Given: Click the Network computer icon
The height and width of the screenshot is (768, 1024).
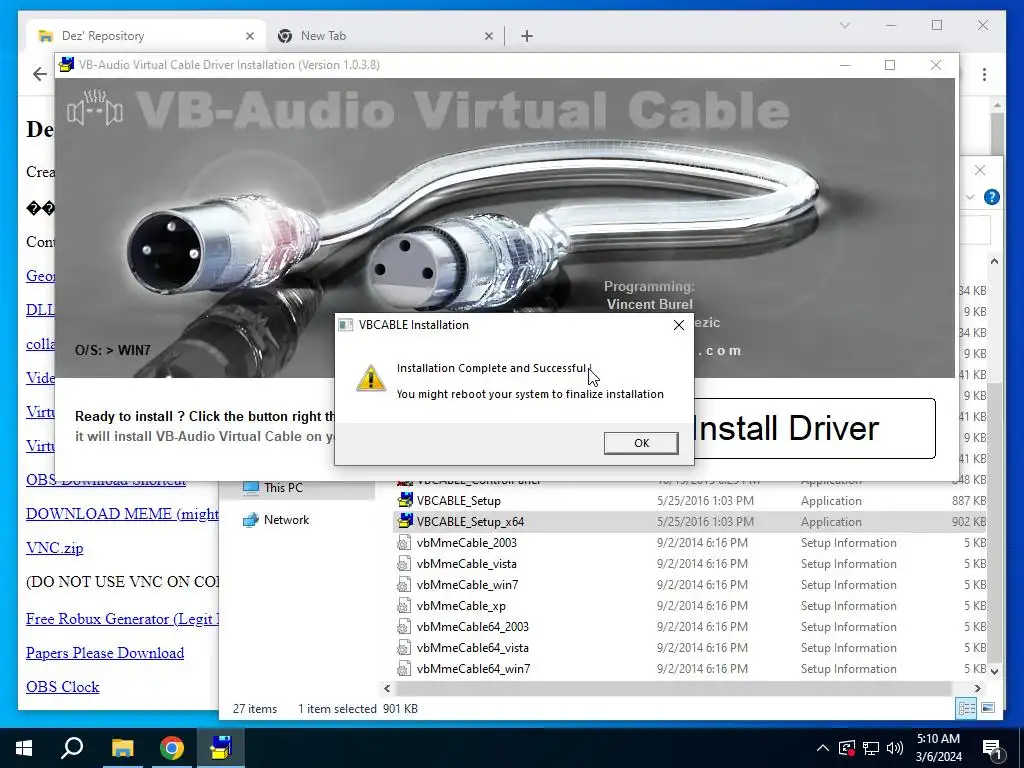Looking at the screenshot, I should pos(251,520).
